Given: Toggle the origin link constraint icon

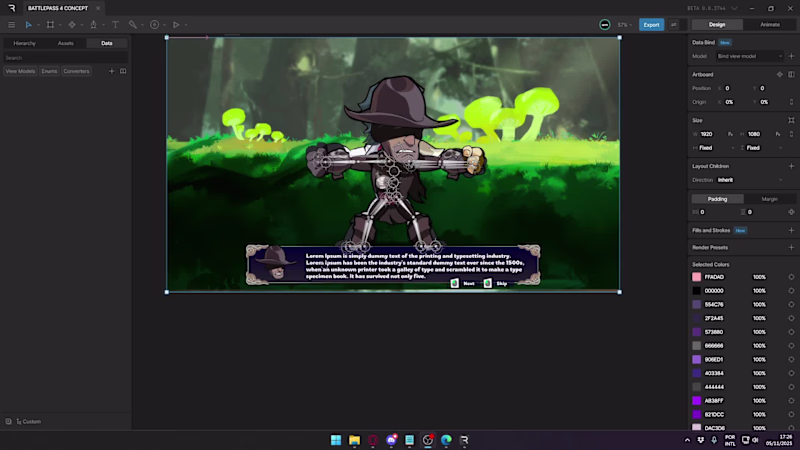Looking at the screenshot, I should tap(791, 102).
